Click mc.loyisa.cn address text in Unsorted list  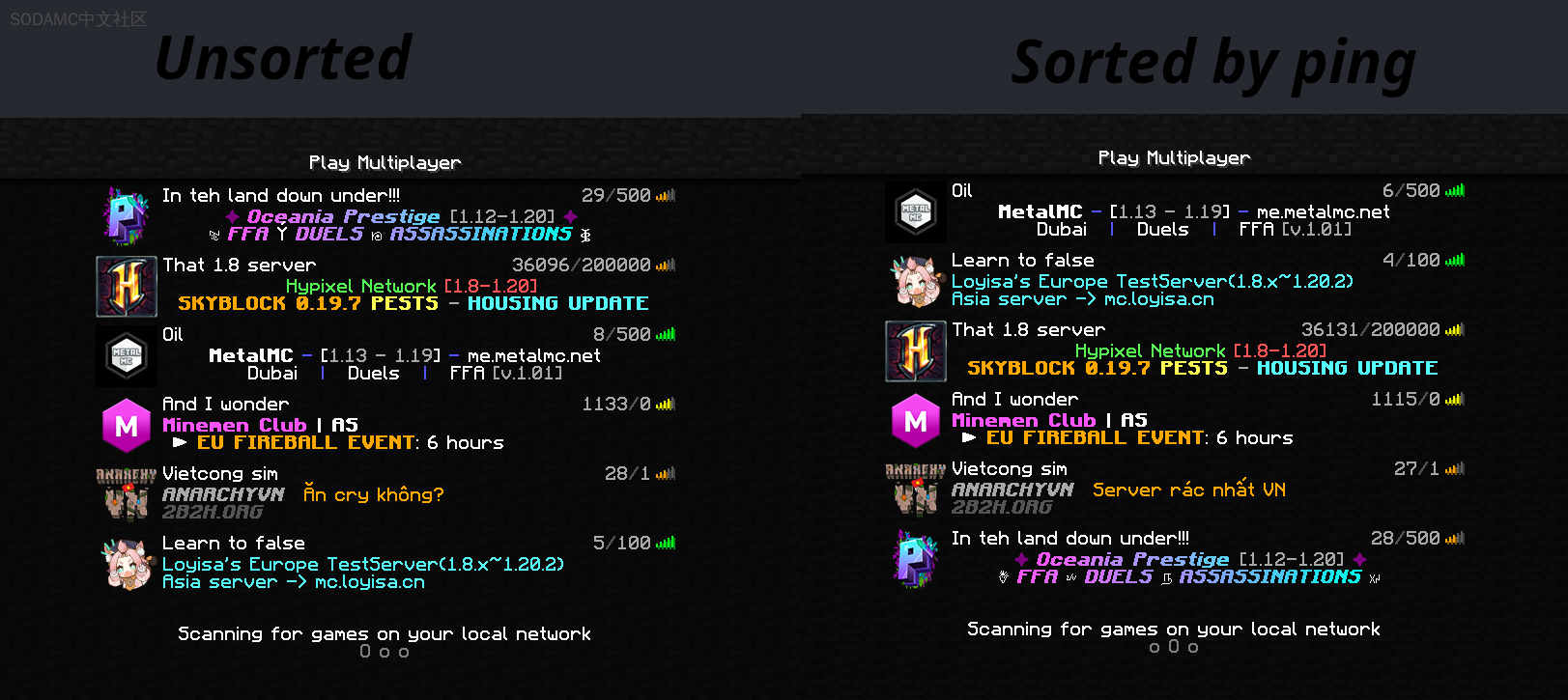(370, 582)
